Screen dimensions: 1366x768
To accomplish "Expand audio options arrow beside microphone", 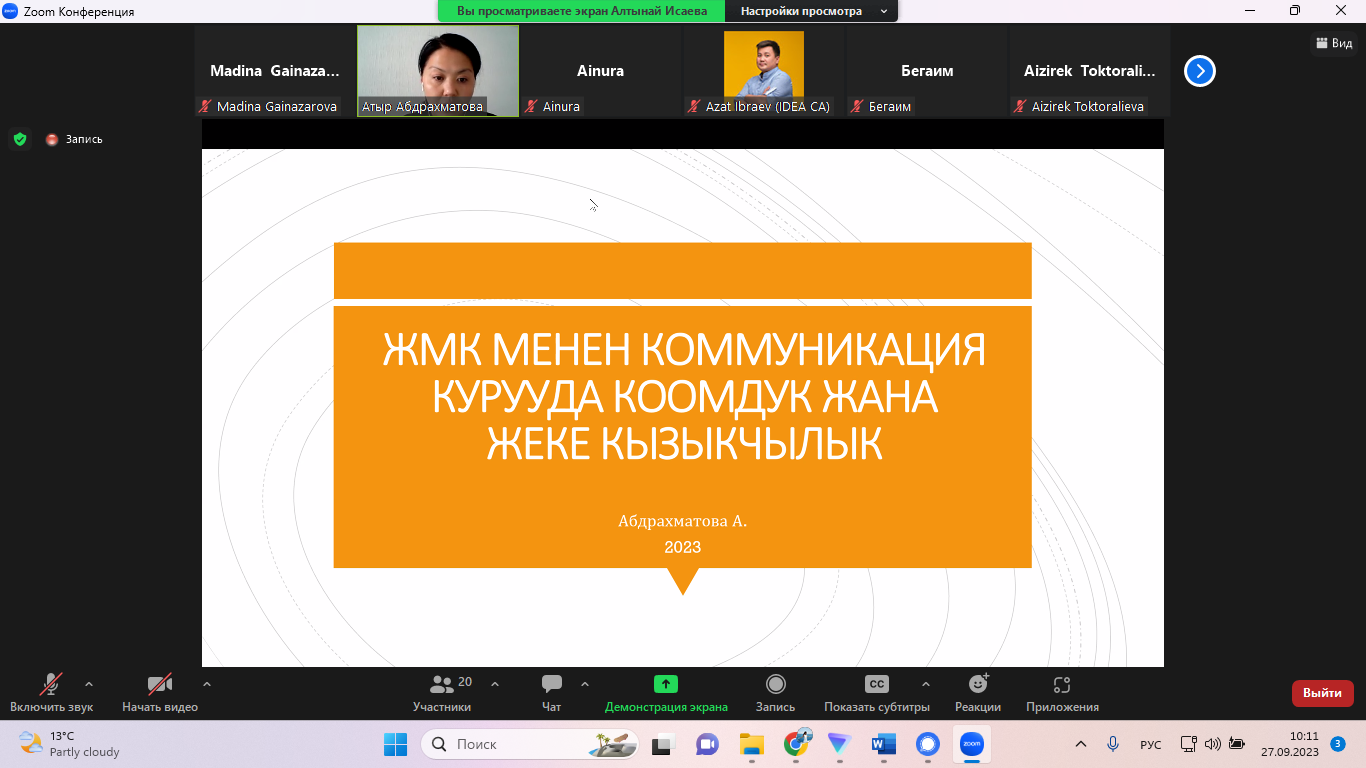I will tap(89, 685).
